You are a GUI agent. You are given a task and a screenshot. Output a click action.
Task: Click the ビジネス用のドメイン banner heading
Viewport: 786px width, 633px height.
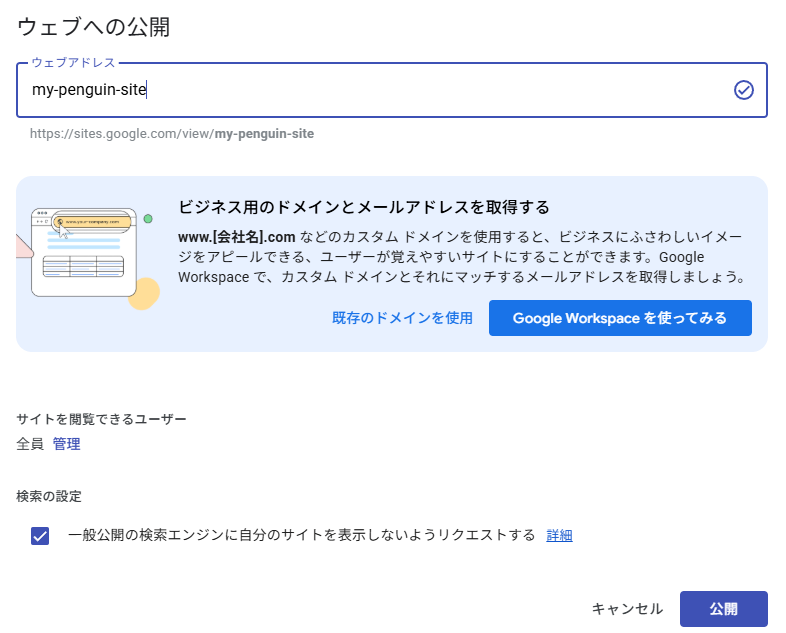(x=364, y=207)
